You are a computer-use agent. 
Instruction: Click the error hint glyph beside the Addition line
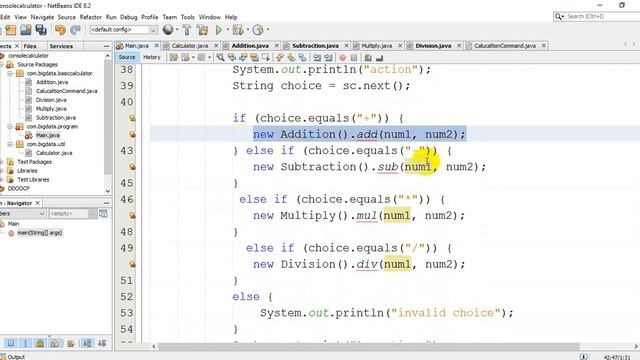coord(132,134)
